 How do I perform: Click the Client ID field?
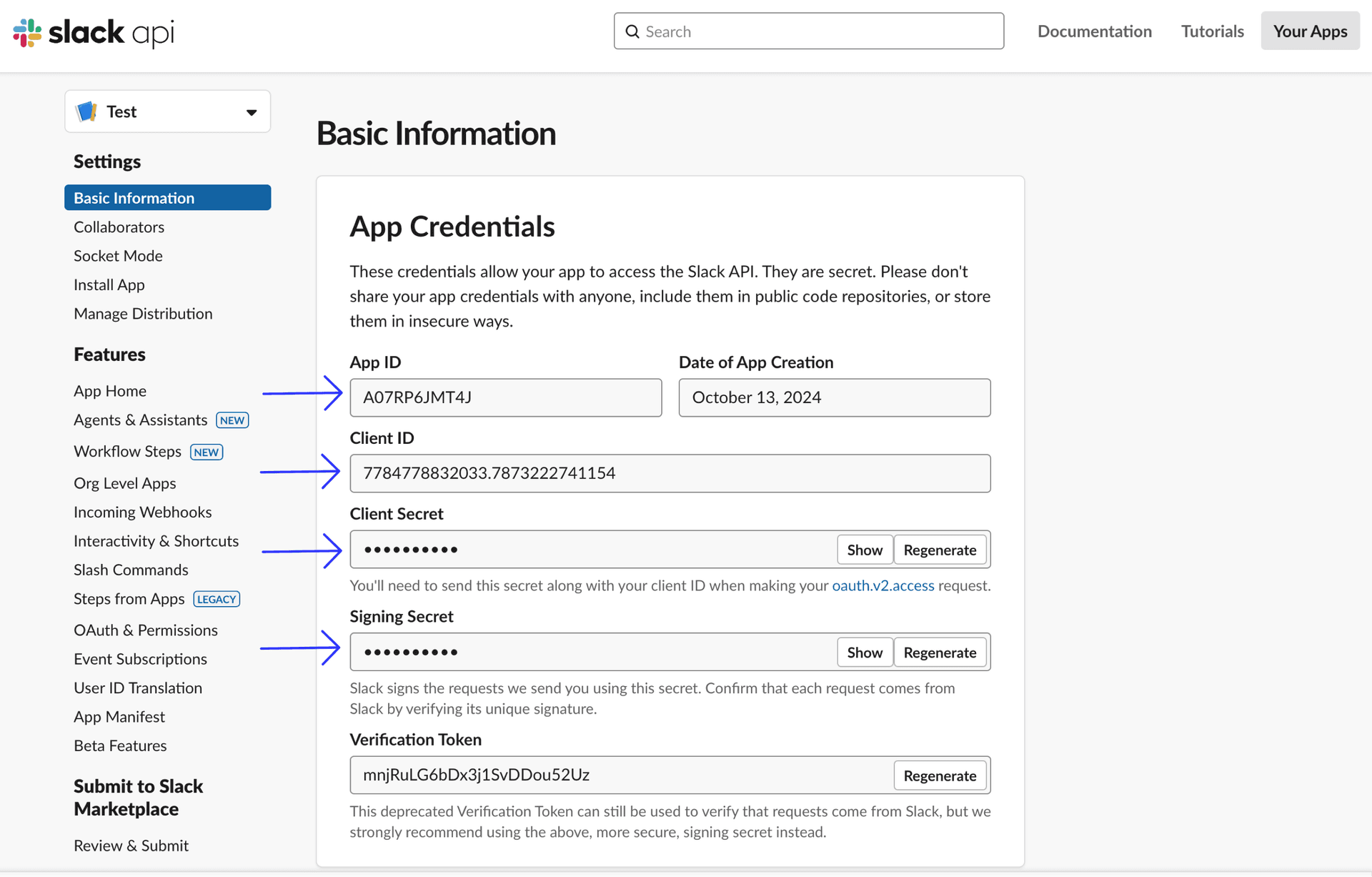[x=670, y=473]
